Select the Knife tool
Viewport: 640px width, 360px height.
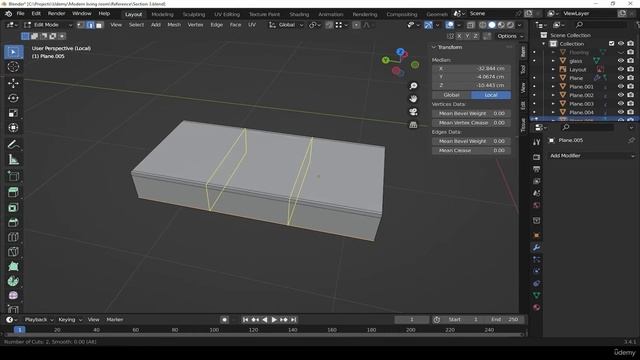tap(13, 252)
